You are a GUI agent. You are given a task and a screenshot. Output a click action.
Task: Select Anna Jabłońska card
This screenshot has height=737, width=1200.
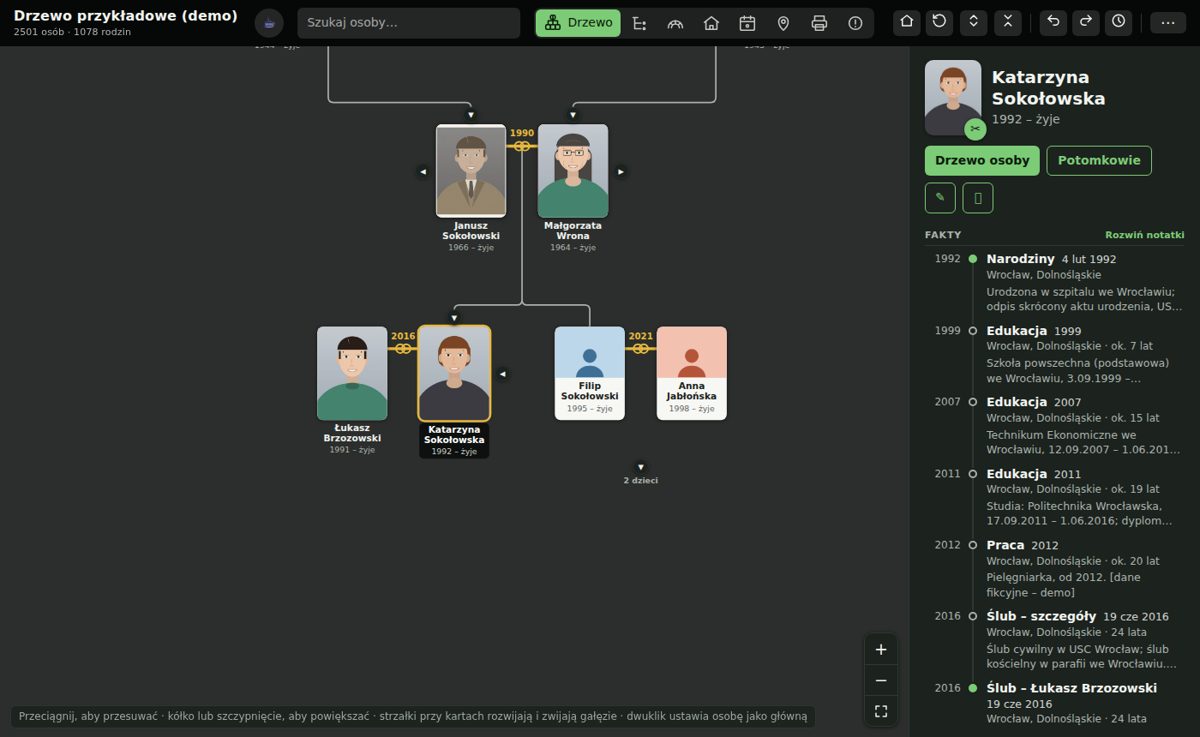(x=692, y=373)
